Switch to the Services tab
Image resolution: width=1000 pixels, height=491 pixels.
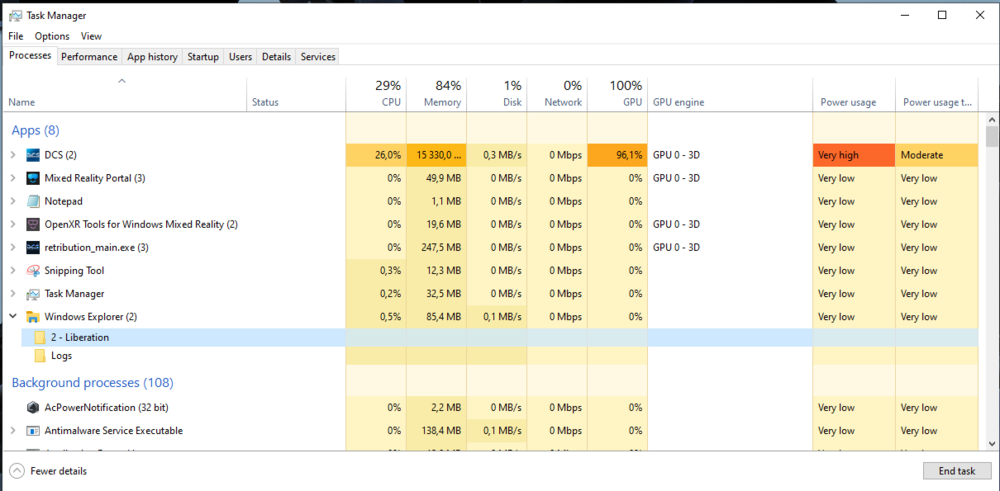[318, 57]
